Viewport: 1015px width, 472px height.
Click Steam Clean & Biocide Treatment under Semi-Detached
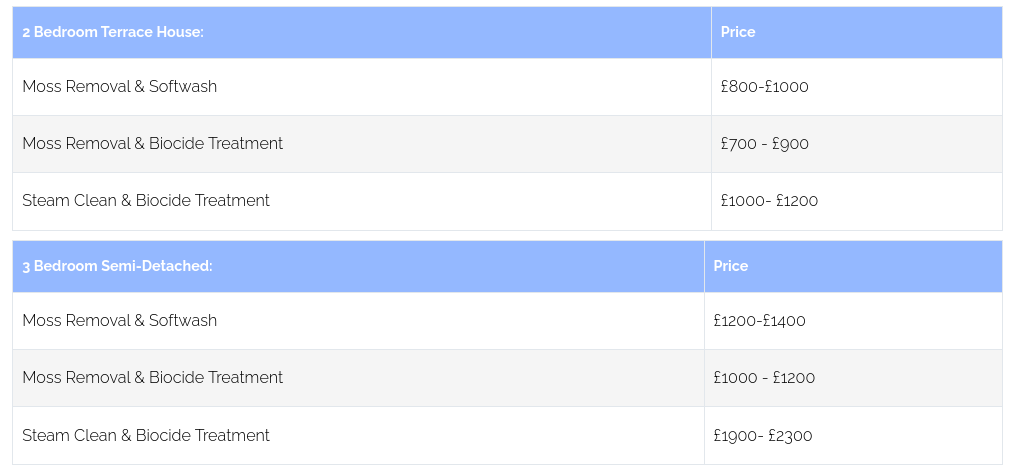[x=146, y=436]
